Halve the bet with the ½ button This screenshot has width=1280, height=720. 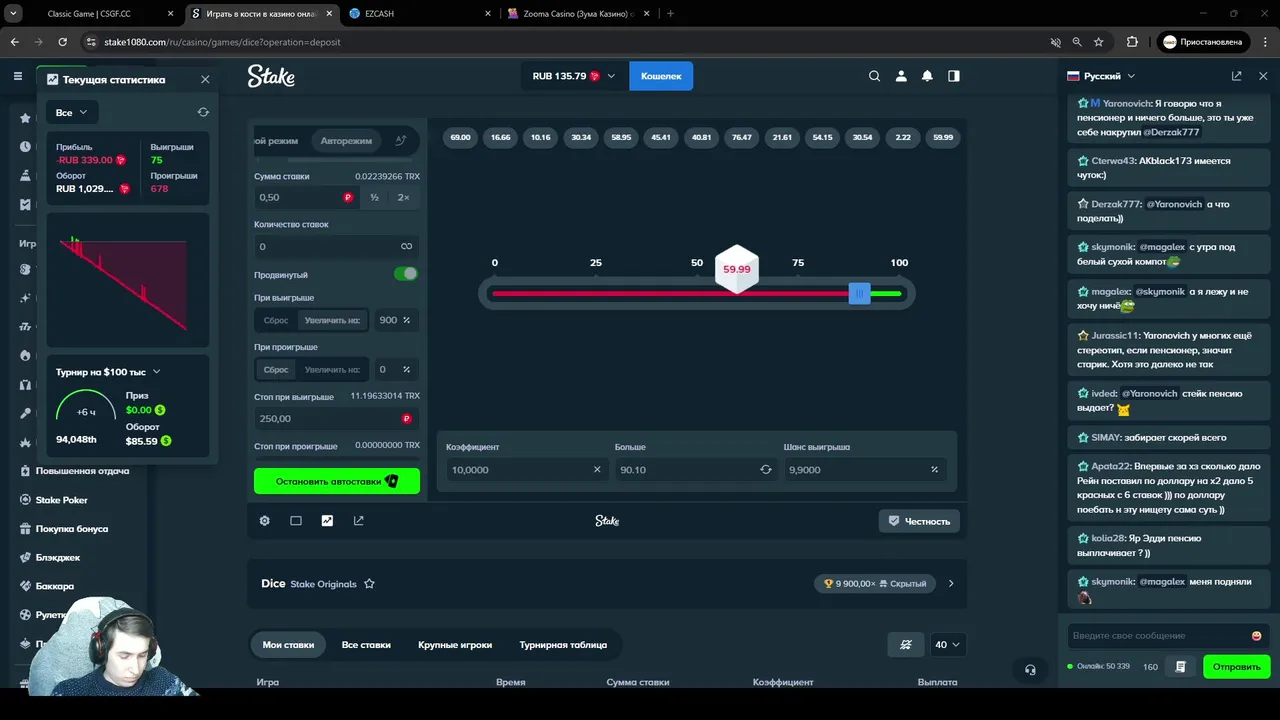click(x=375, y=198)
